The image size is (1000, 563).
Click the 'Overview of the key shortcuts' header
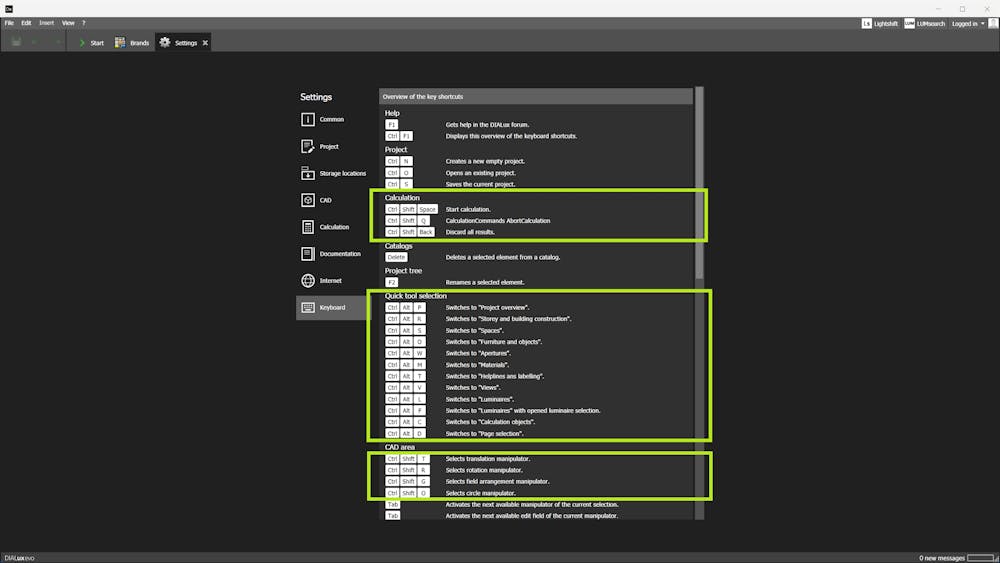[x=536, y=96]
